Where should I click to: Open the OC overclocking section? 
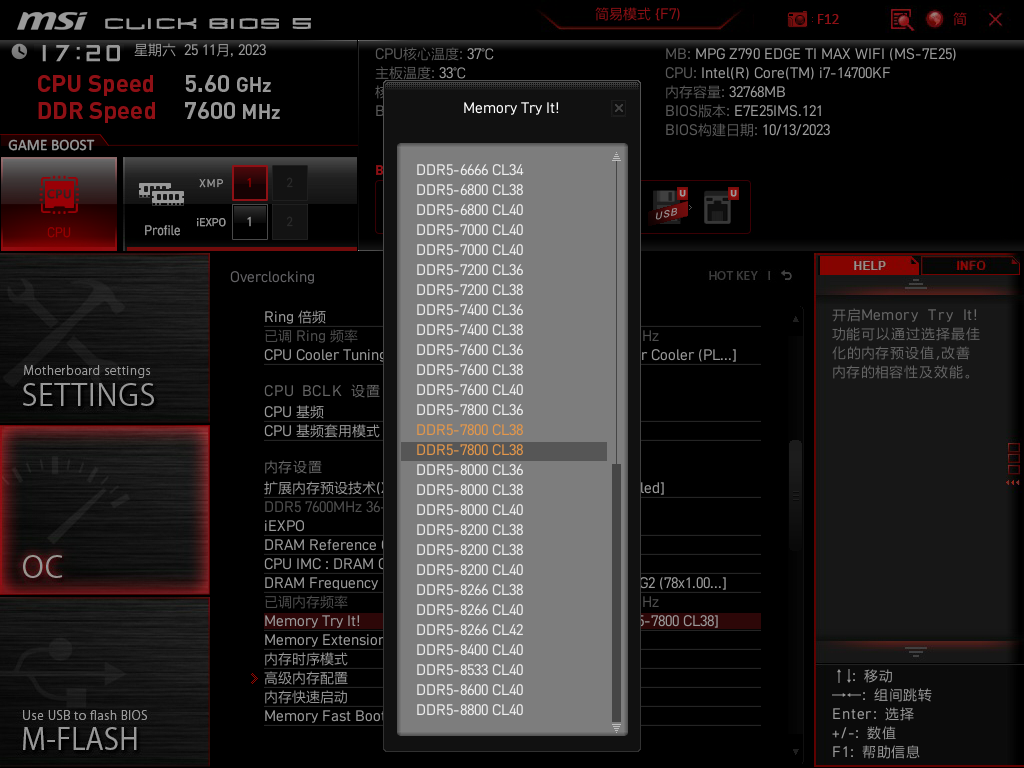104,510
